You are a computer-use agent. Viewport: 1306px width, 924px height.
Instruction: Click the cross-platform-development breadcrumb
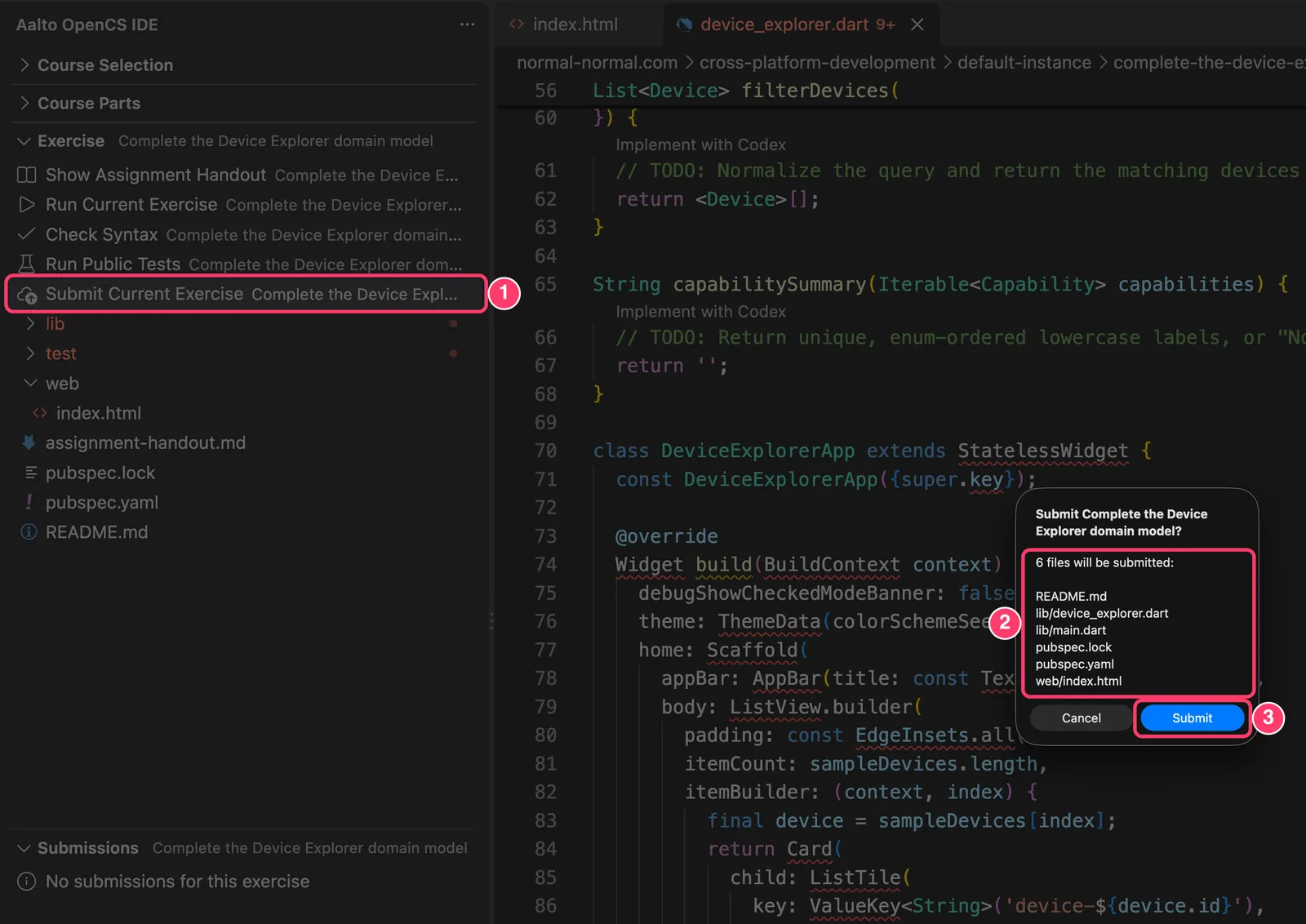coord(817,63)
